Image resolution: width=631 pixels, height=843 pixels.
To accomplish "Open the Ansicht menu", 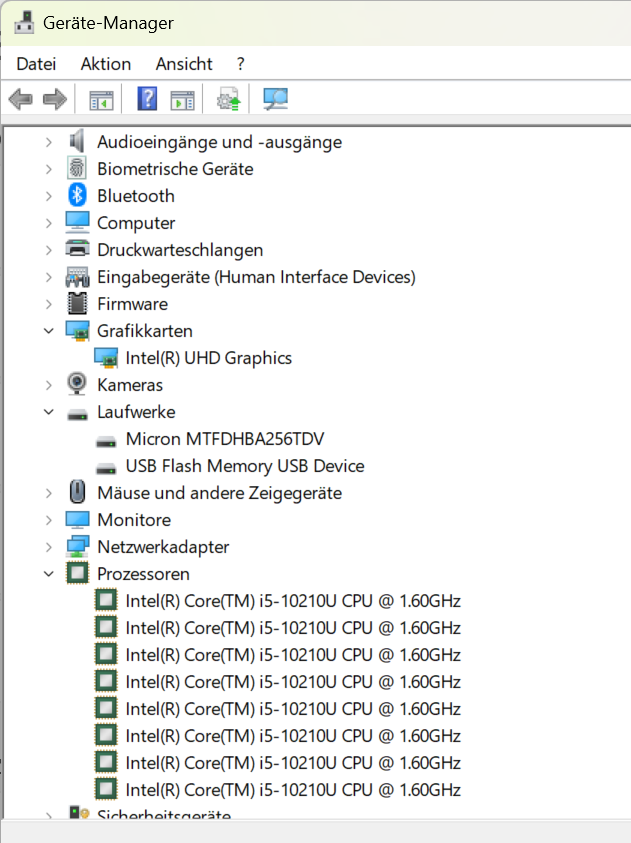I will (184, 64).
